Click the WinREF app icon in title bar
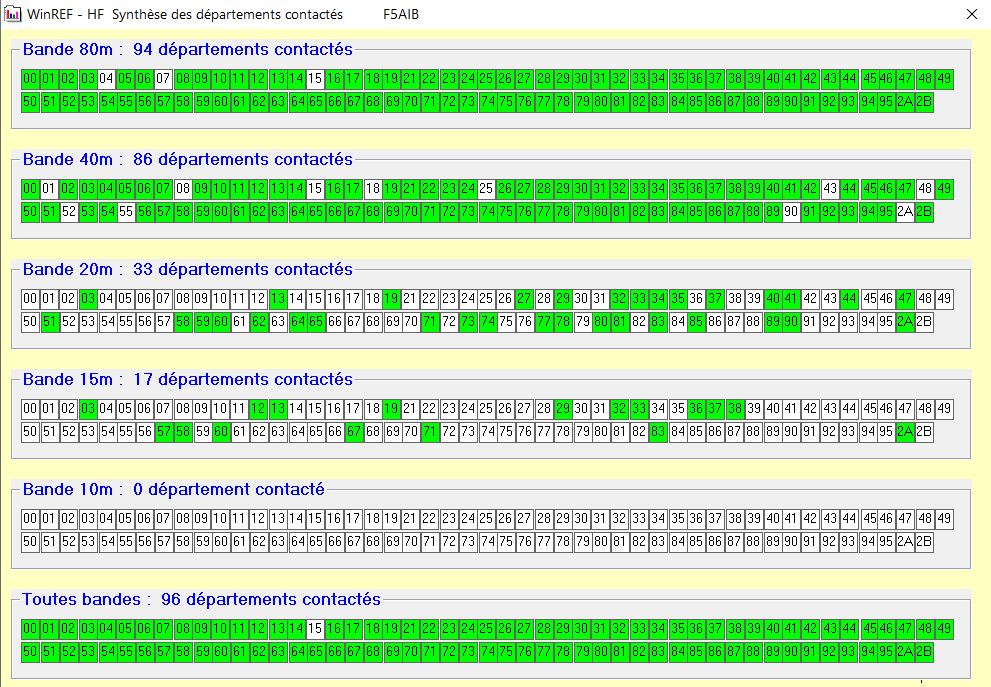Screen dimensions: 991x687 (13, 14)
